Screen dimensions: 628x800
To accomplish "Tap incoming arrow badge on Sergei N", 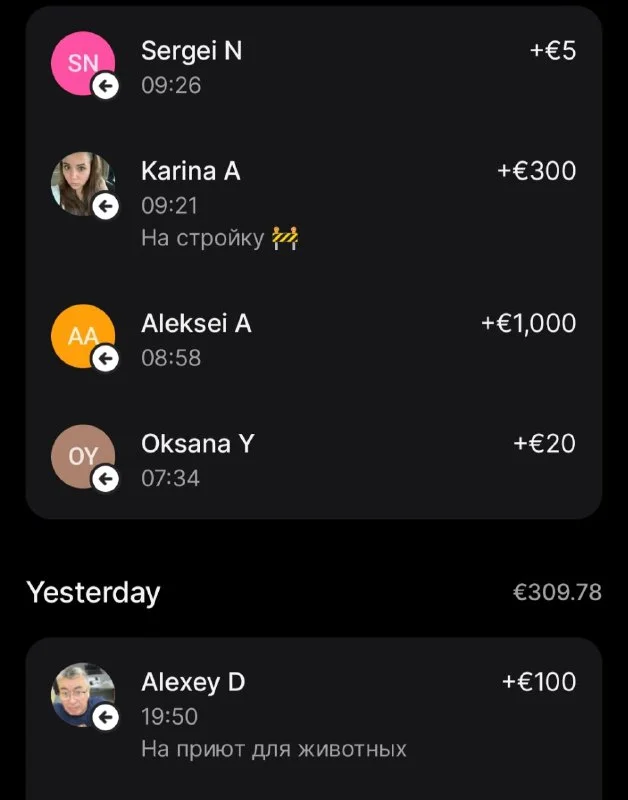I will coord(105,87).
